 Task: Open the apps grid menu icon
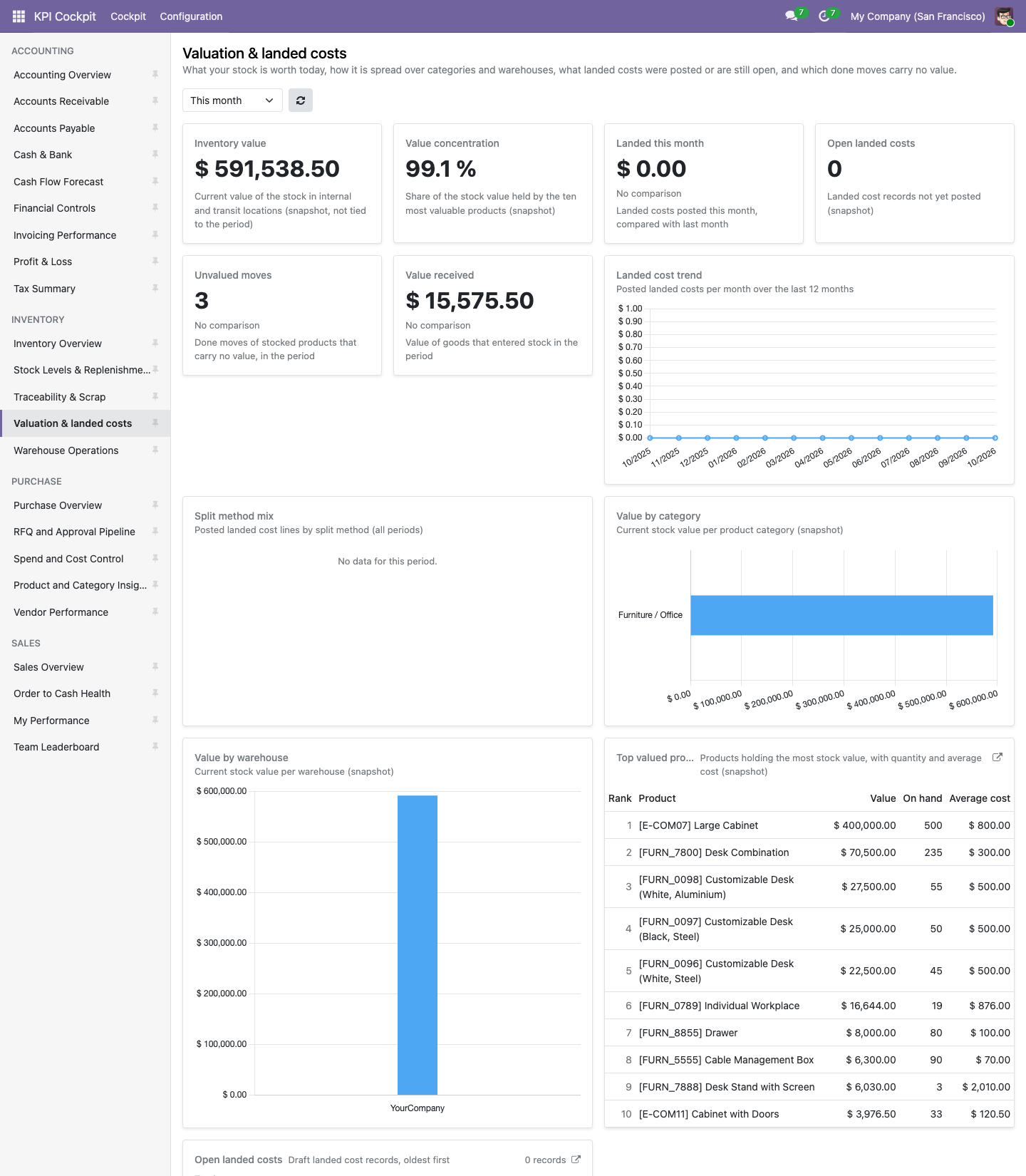19,16
